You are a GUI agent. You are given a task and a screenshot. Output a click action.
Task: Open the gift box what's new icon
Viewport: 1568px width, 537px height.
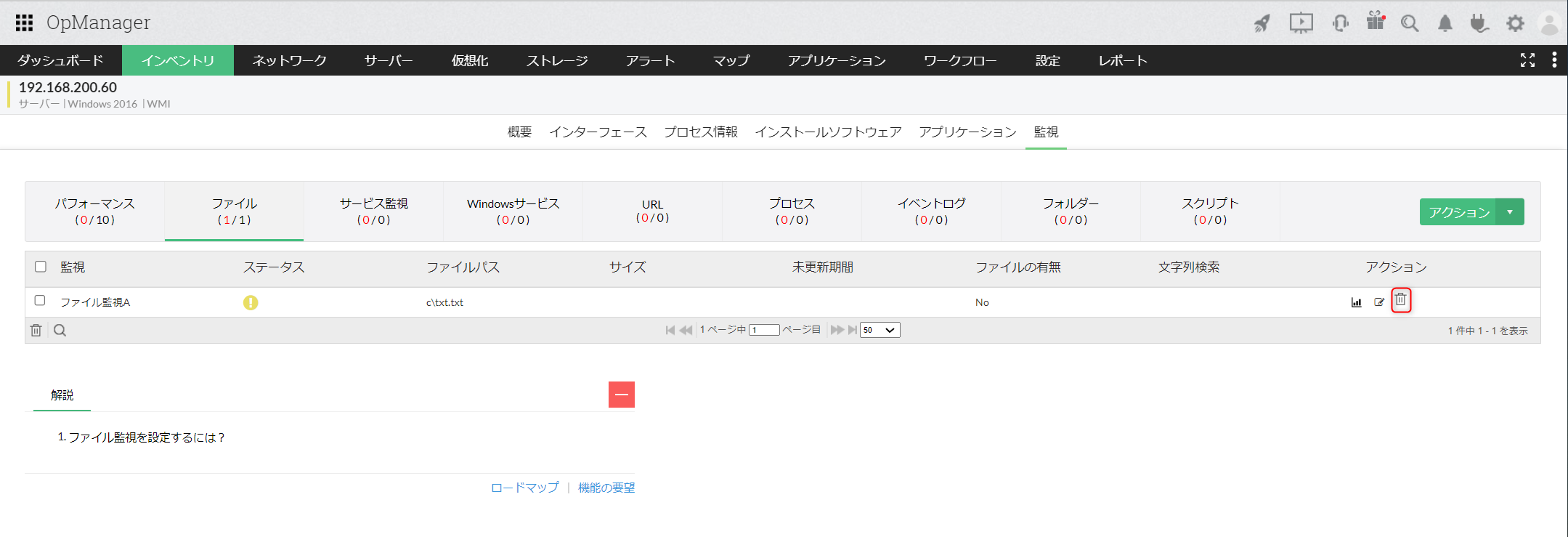click(x=1376, y=22)
